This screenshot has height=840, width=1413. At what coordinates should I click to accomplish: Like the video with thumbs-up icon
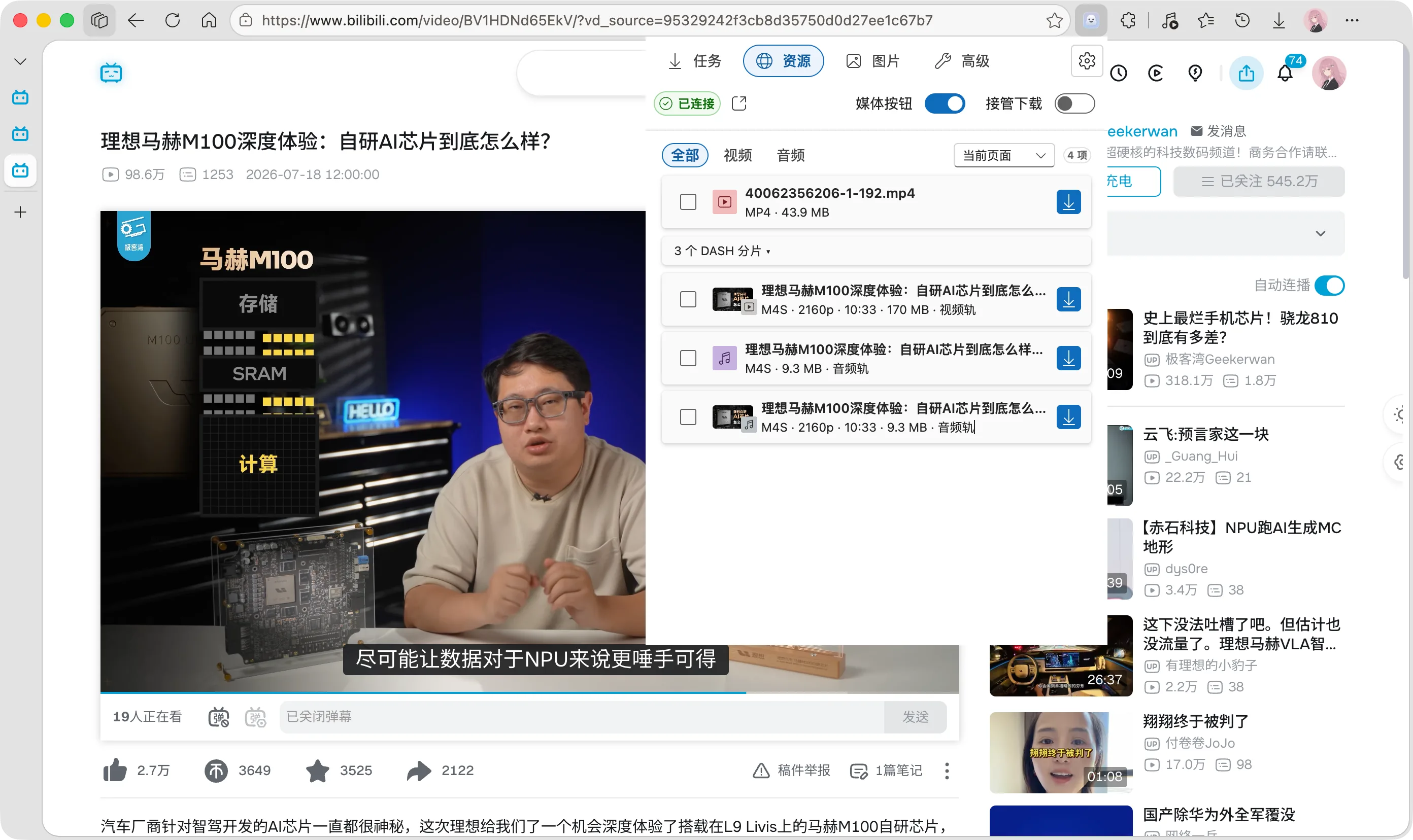pos(115,771)
